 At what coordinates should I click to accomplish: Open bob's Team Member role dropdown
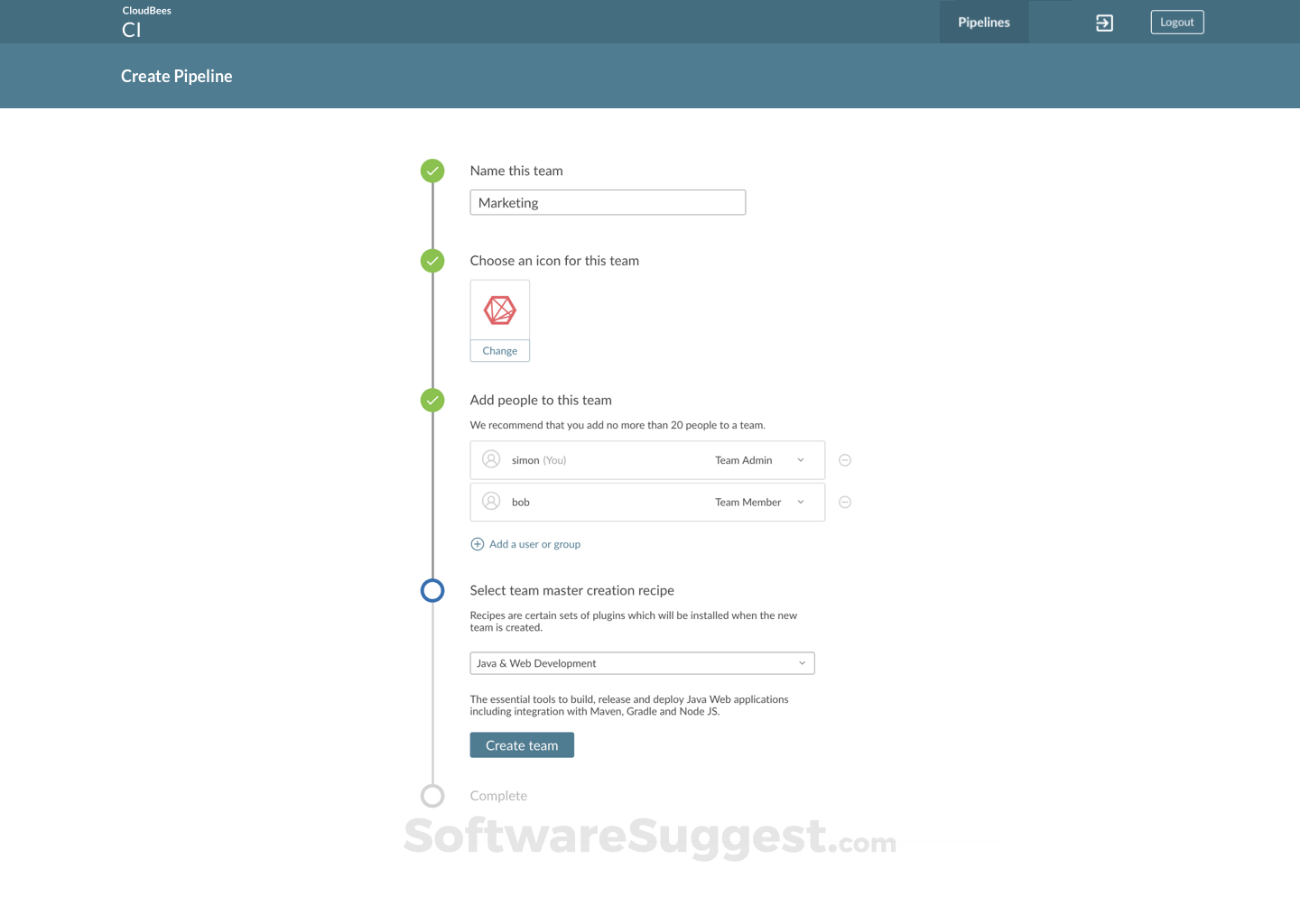800,502
